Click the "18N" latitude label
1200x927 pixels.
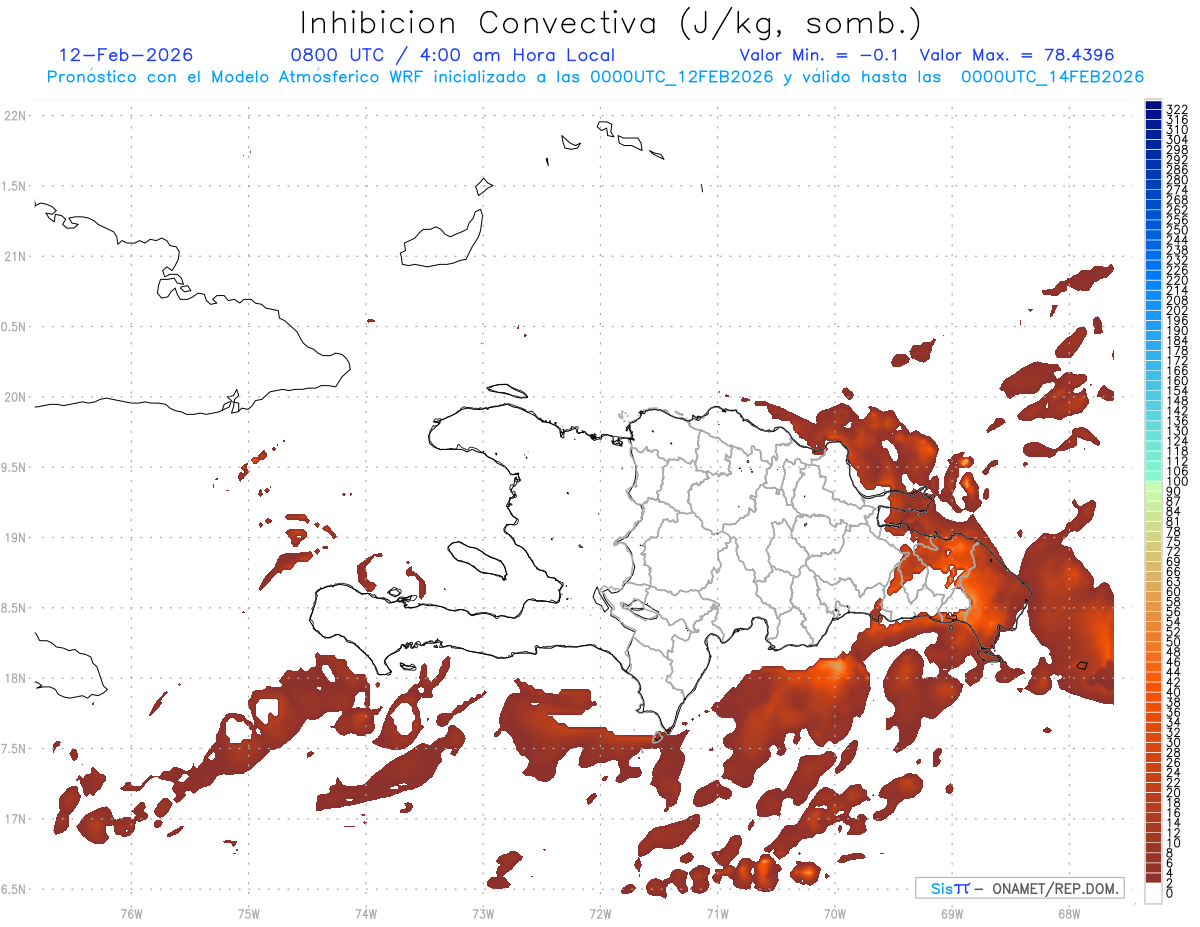[15, 679]
